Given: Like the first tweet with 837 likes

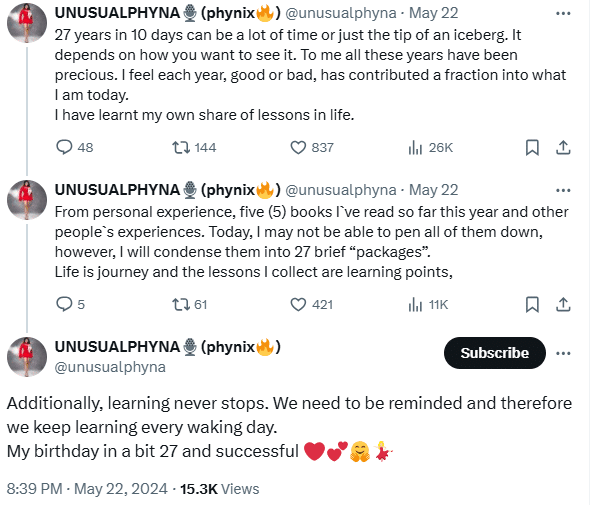Looking at the screenshot, I should tap(297, 147).
